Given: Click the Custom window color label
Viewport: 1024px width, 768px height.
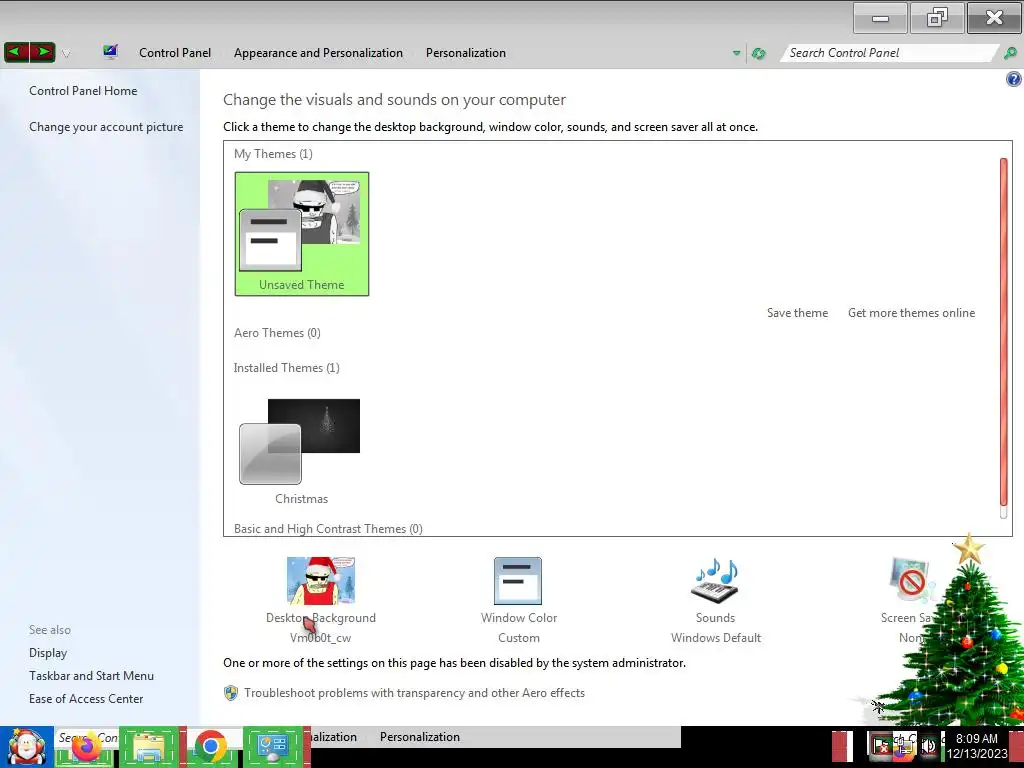Looking at the screenshot, I should 519,638.
